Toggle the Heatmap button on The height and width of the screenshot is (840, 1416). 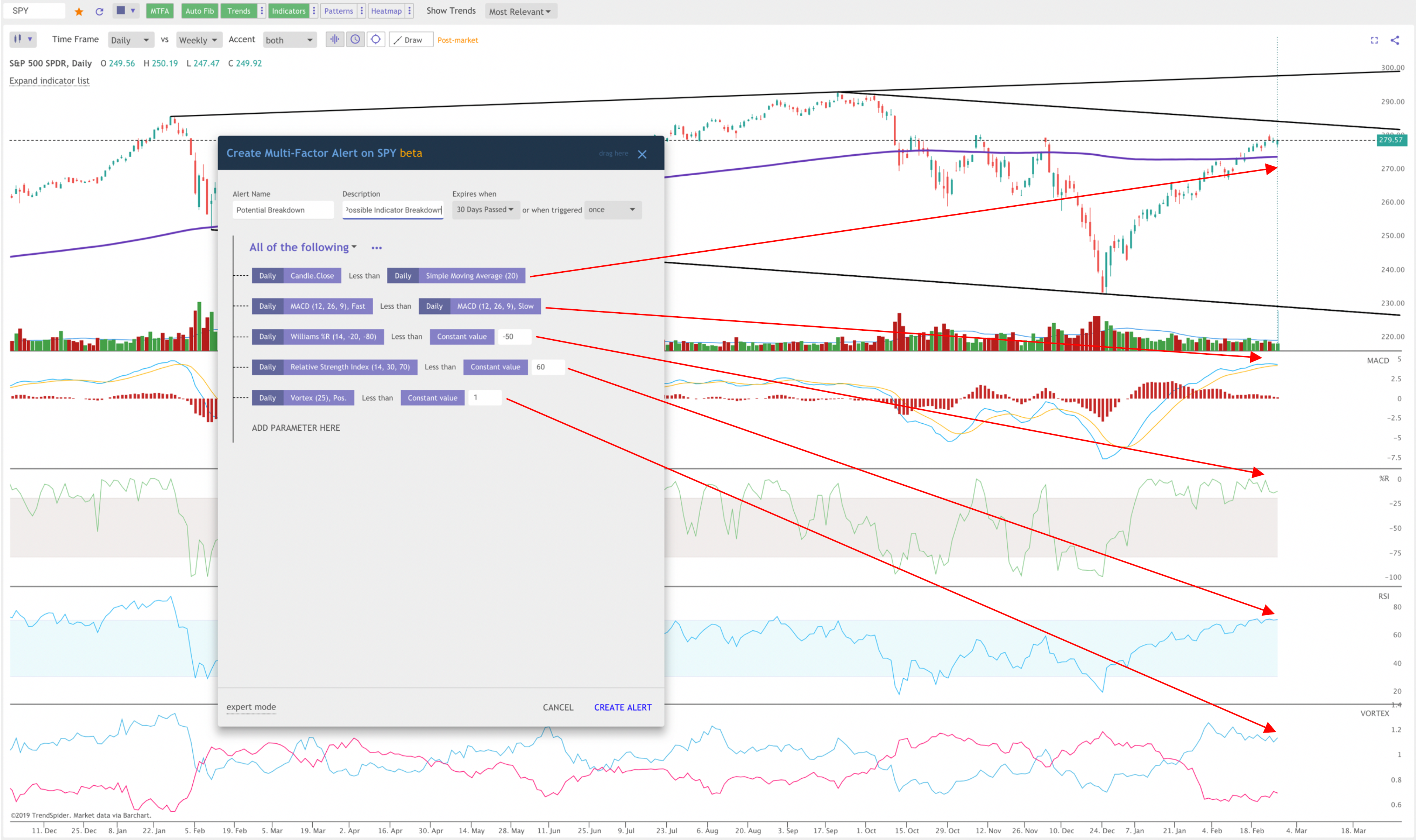[386, 11]
